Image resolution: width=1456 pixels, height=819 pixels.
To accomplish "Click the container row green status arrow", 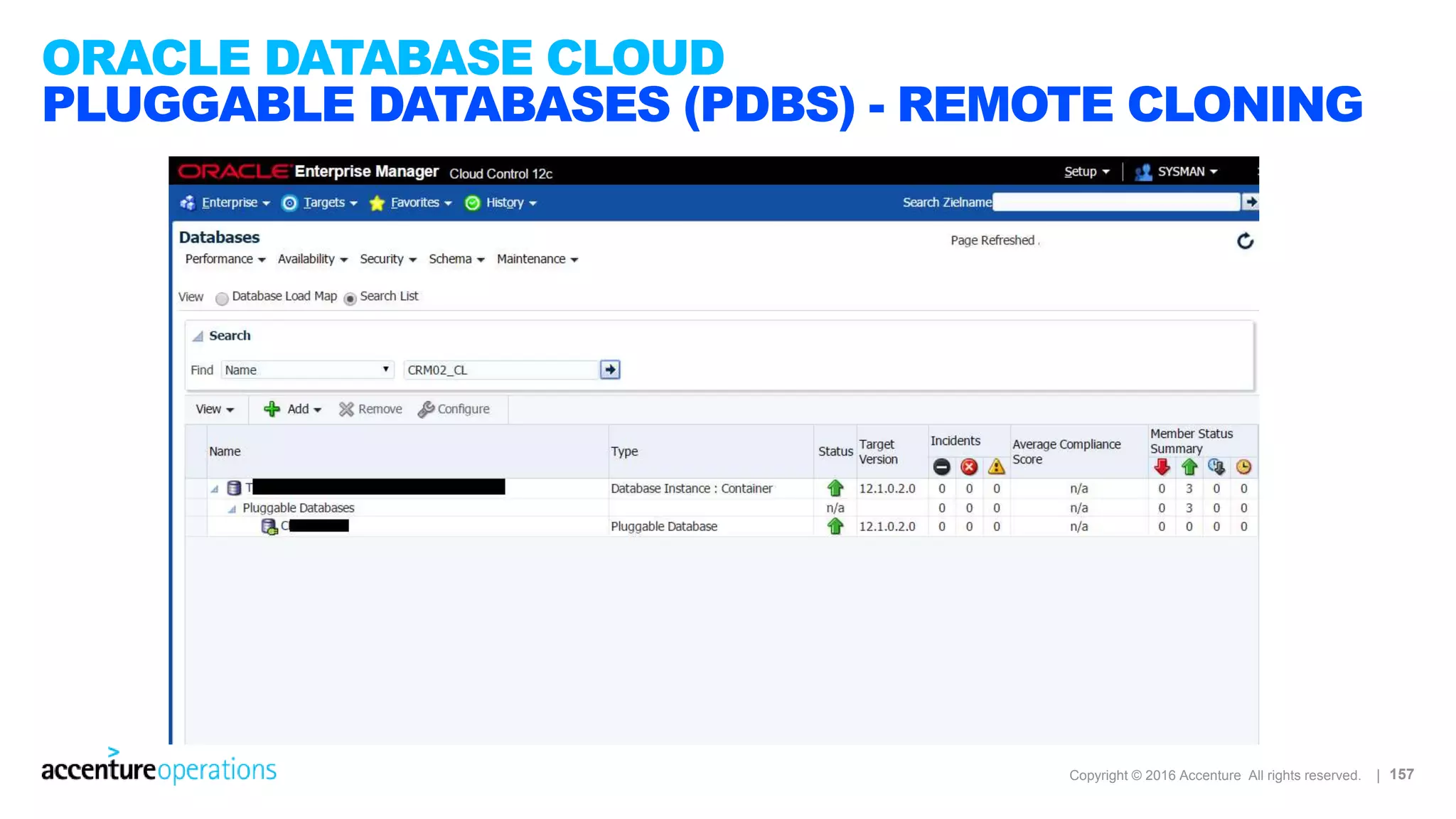I will click(835, 488).
